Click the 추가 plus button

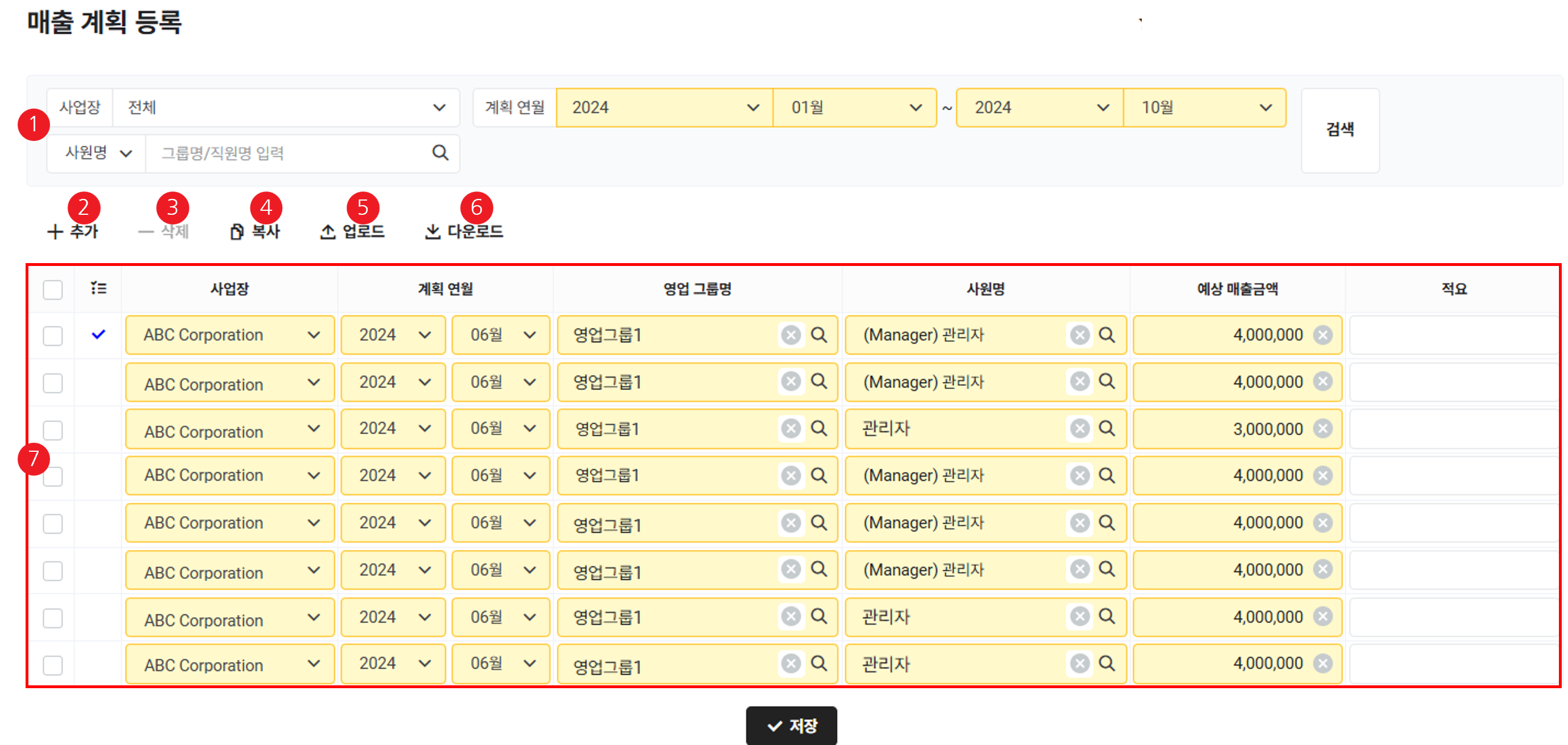pos(72,231)
